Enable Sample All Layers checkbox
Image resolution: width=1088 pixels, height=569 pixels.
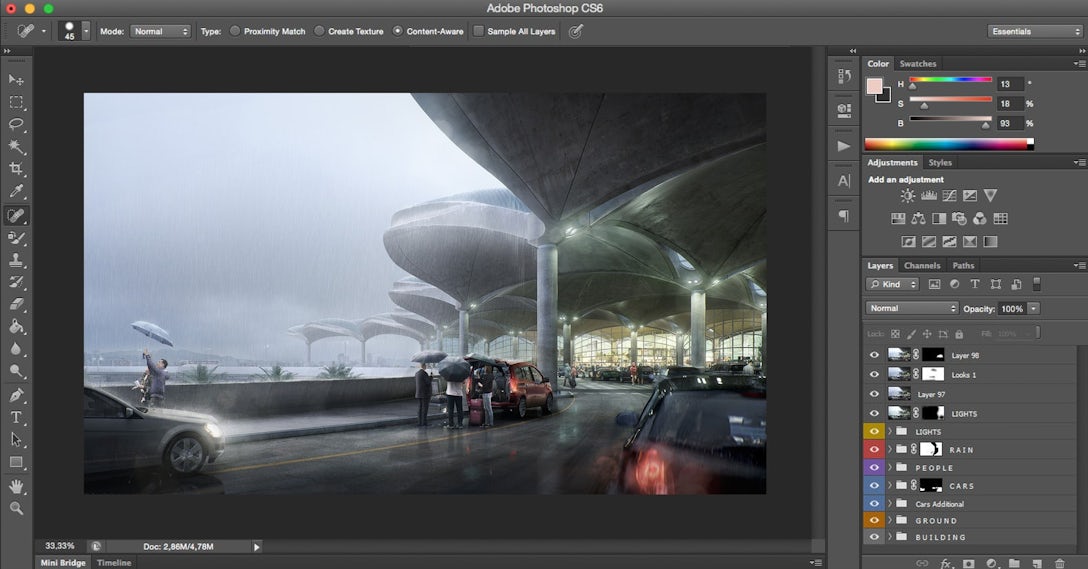coord(478,31)
